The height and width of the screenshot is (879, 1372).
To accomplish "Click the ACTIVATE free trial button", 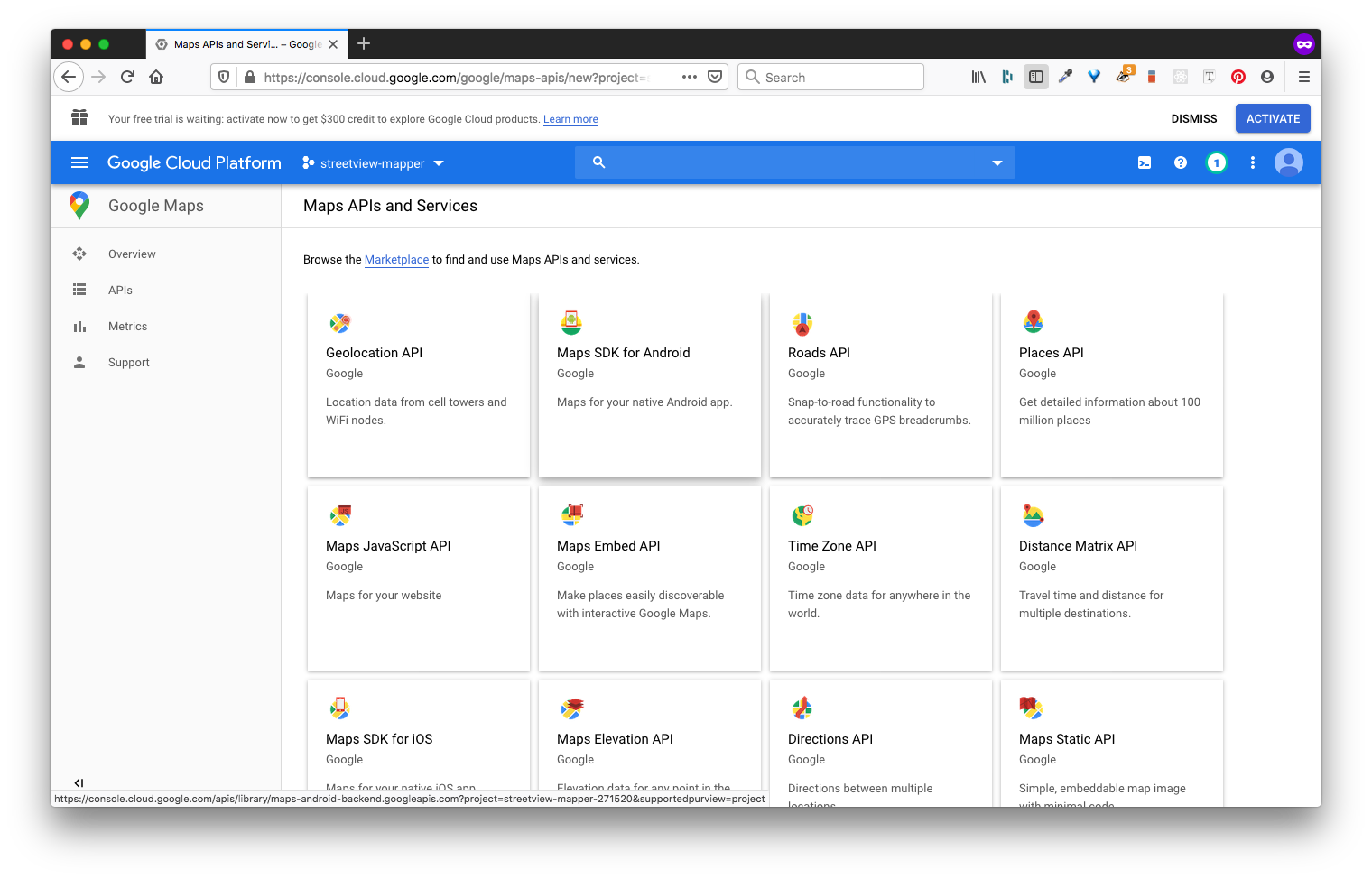I will (1272, 119).
